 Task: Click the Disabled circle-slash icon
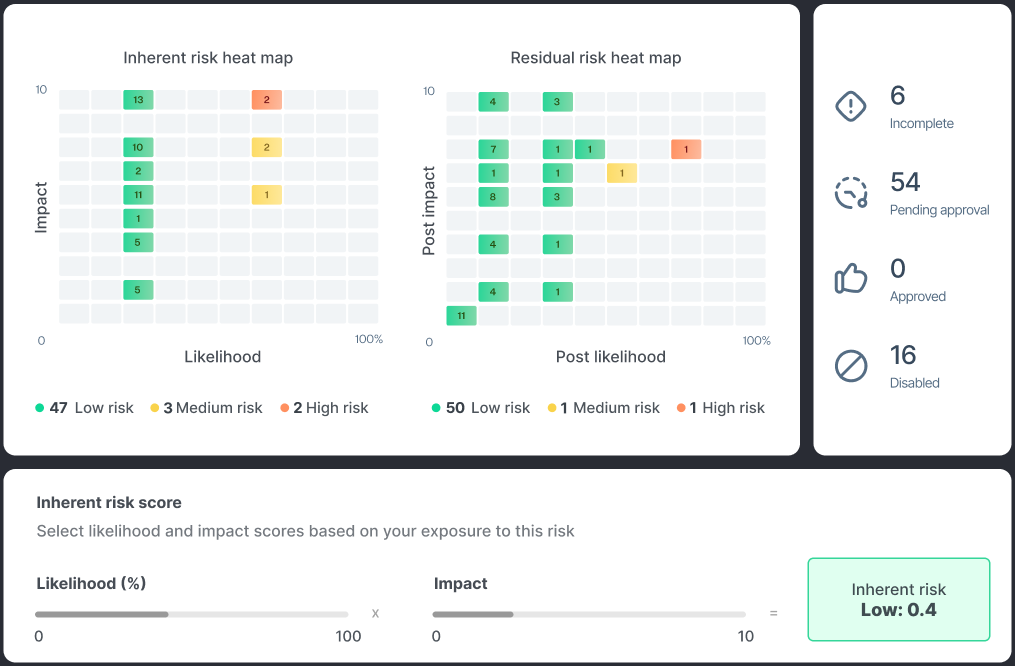tap(851, 366)
